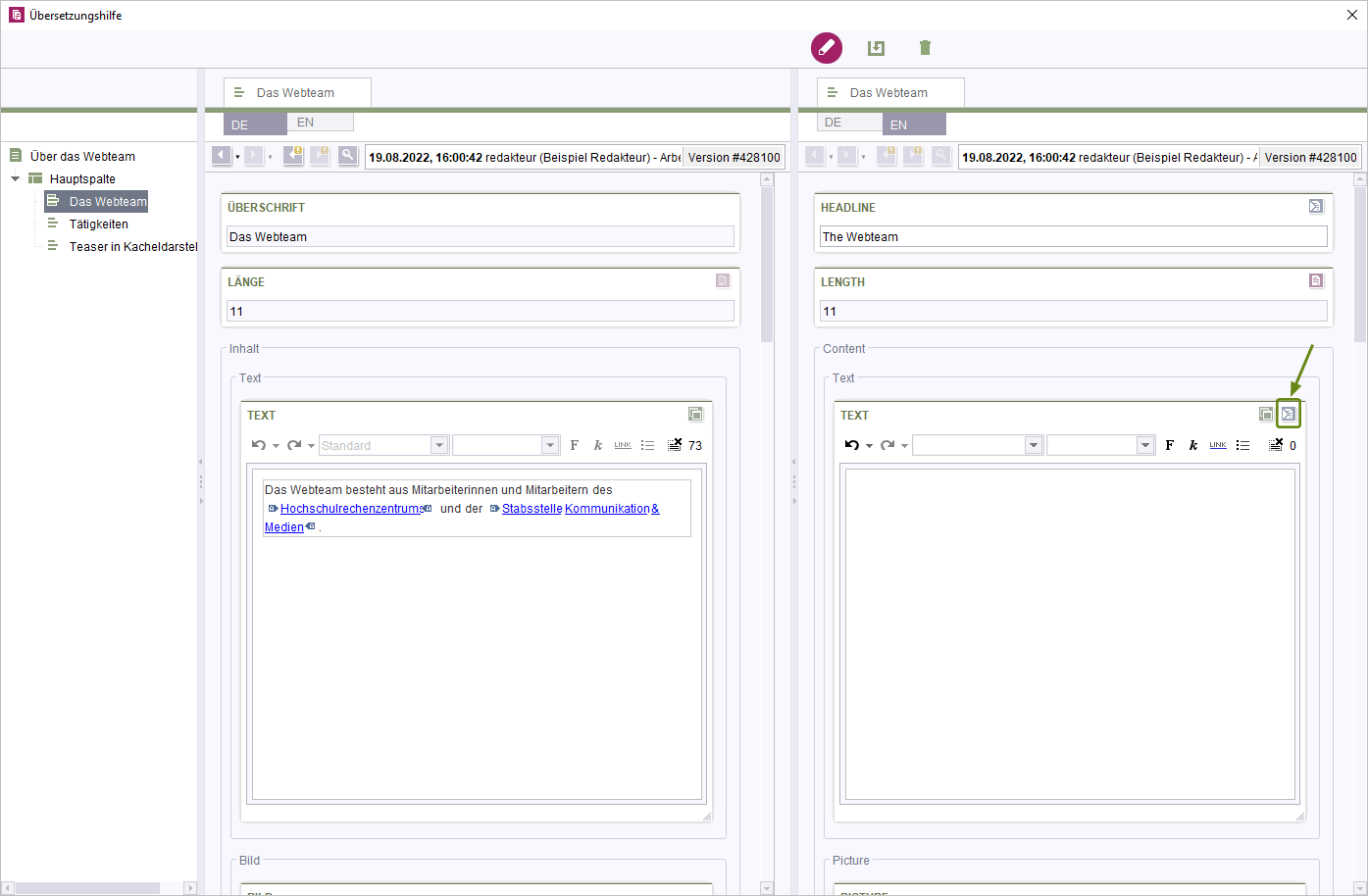Screen dimensions: 1368x896
Task: Insert bullet list in English text editor
Action: [1242, 445]
